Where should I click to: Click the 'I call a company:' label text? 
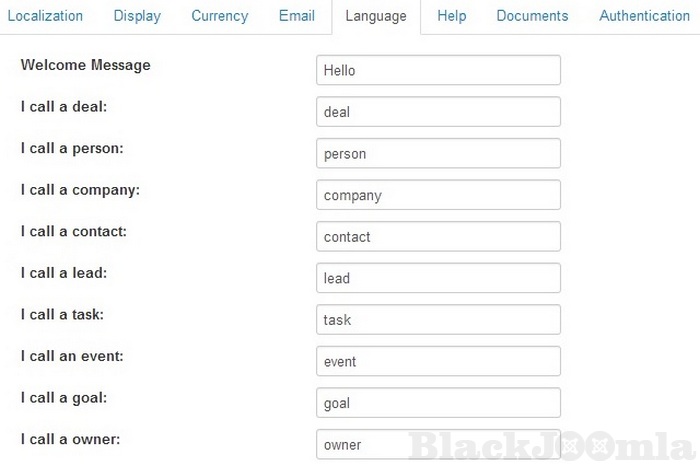pyautogui.click(x=80, y=190)
